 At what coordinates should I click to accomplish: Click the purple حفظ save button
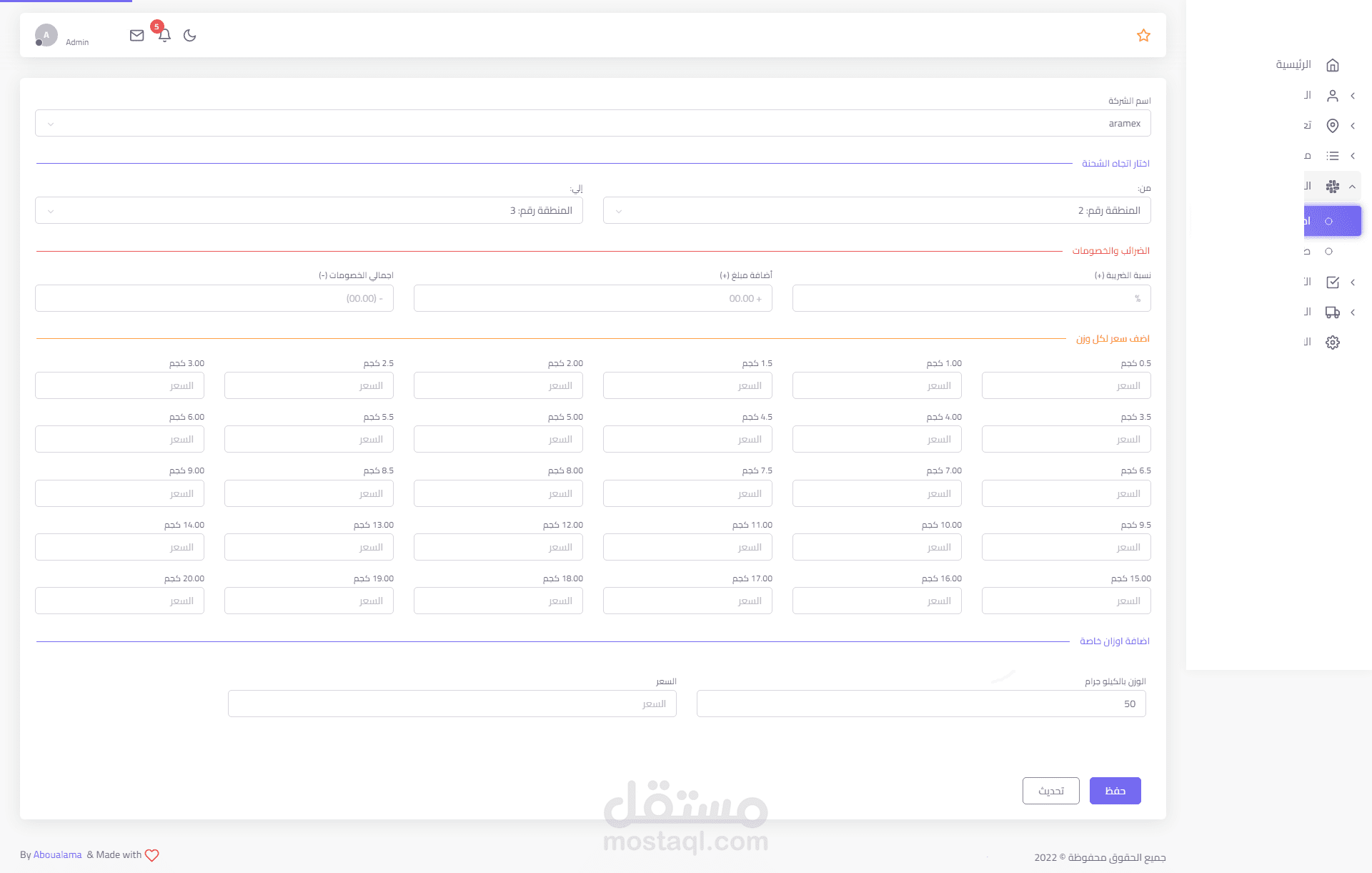(x=1115, y=791)
